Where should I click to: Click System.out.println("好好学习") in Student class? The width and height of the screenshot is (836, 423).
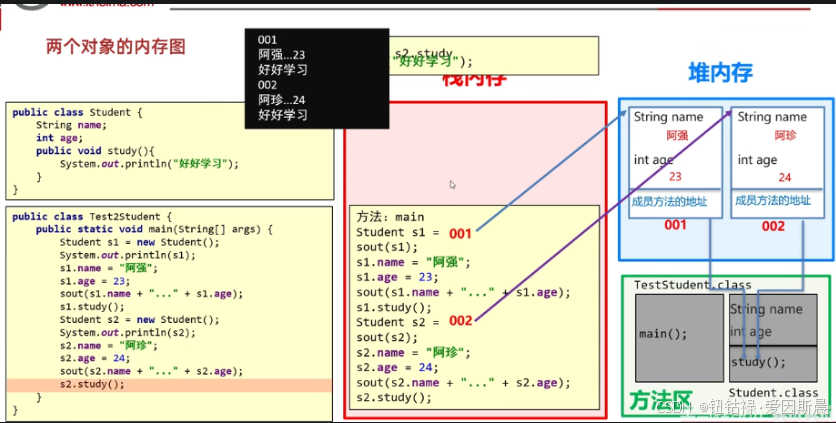pyautogui.click(x=149, y=164)
